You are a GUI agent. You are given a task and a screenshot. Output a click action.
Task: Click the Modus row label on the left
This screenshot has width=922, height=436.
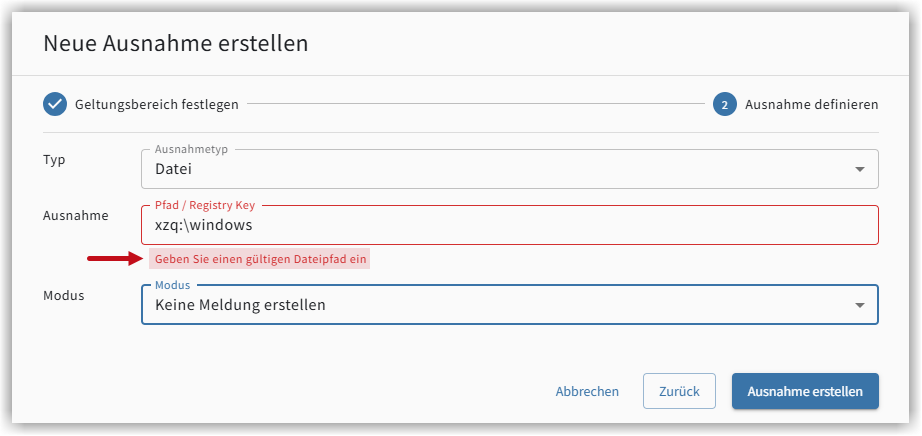click(64, 295)
